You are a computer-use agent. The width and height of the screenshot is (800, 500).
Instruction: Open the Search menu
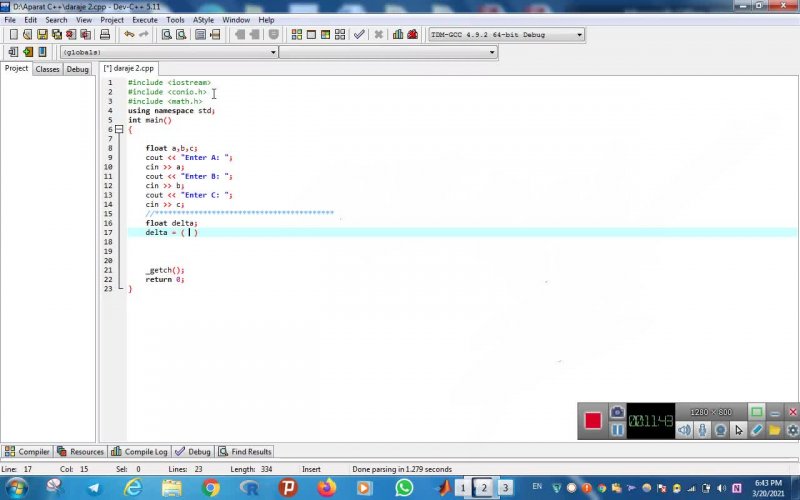[56, 20]
